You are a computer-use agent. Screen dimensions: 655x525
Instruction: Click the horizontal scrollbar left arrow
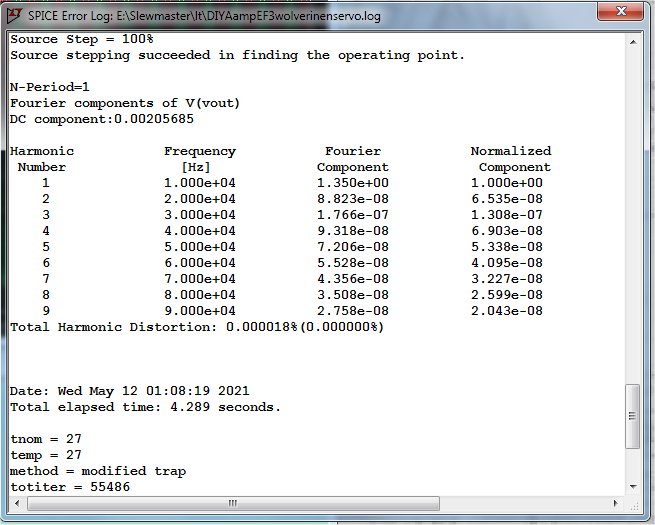pyautogui.click(x=17, y=503)
